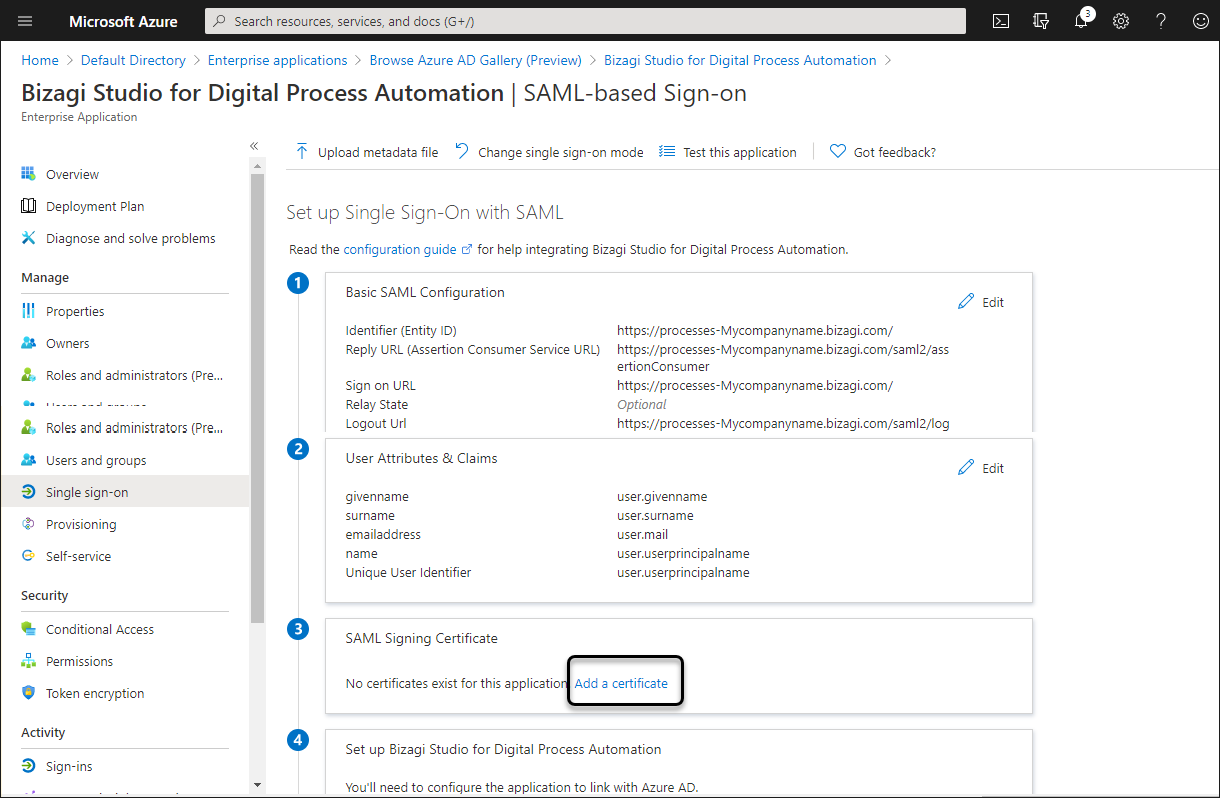
Task: Click the Deployment Plan book icon
Action: pos(28,206)
